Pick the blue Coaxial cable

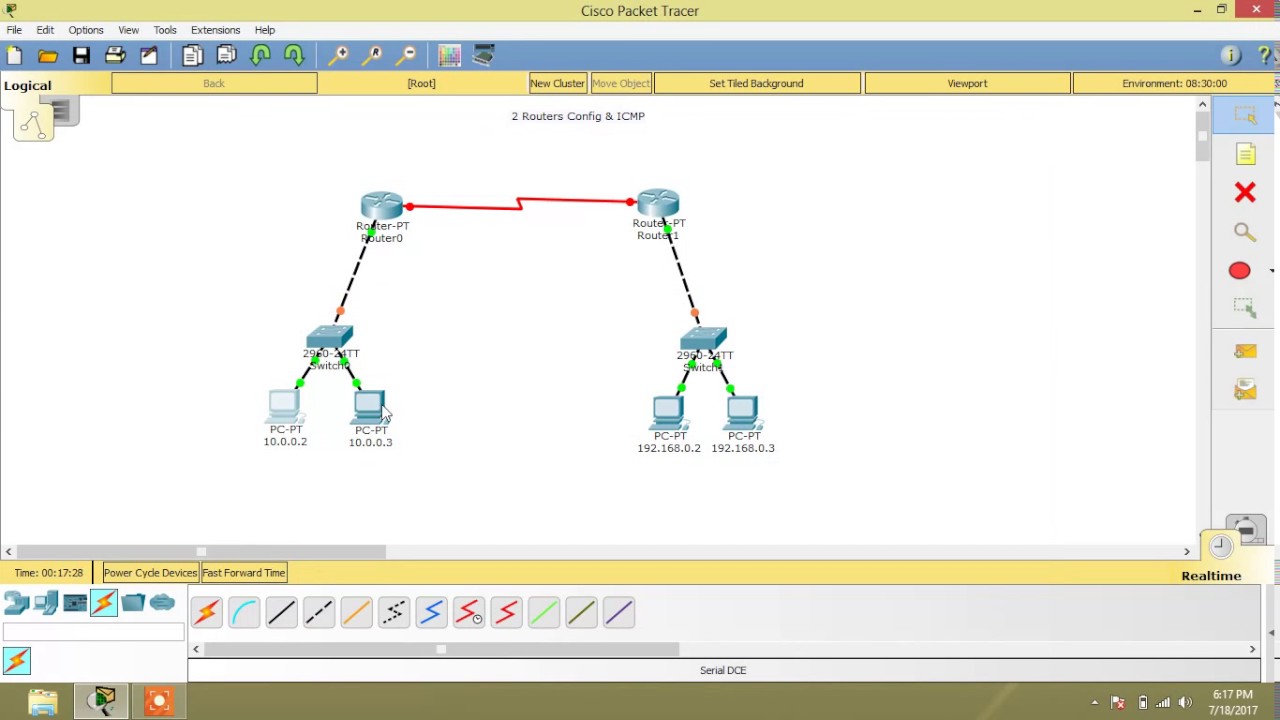pos(431,612)
